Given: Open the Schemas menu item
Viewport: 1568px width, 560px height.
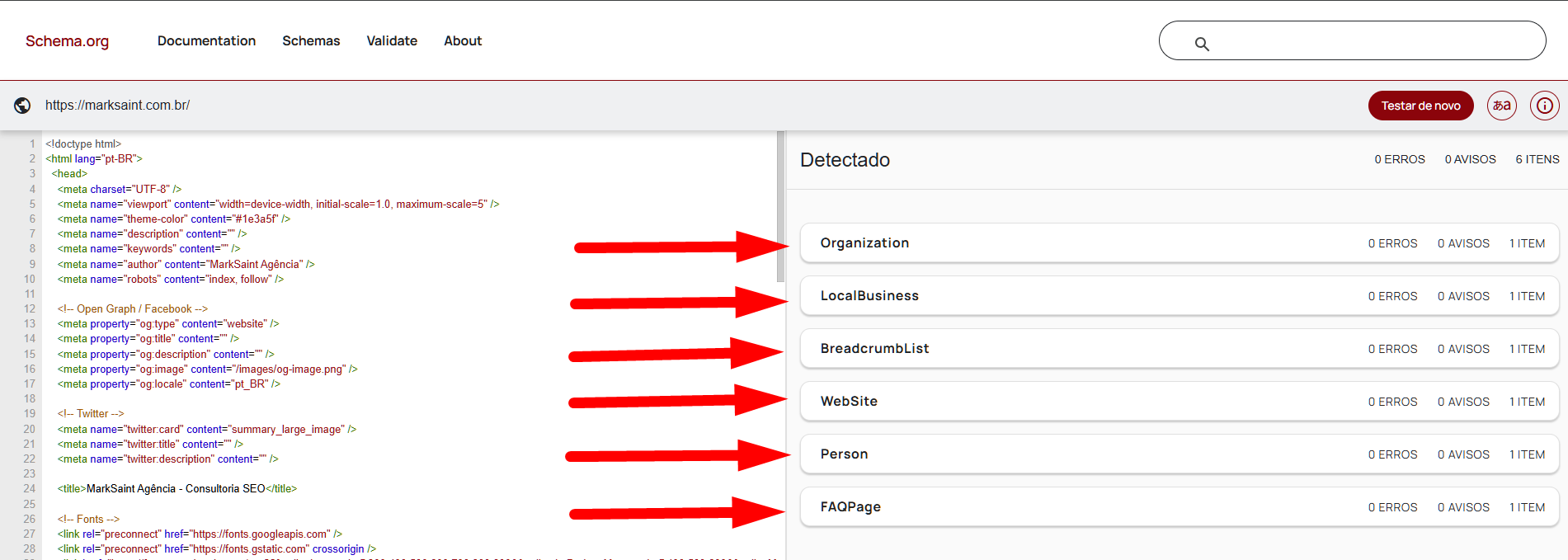Looking at the screenshot, I should (x=311, y=41).
